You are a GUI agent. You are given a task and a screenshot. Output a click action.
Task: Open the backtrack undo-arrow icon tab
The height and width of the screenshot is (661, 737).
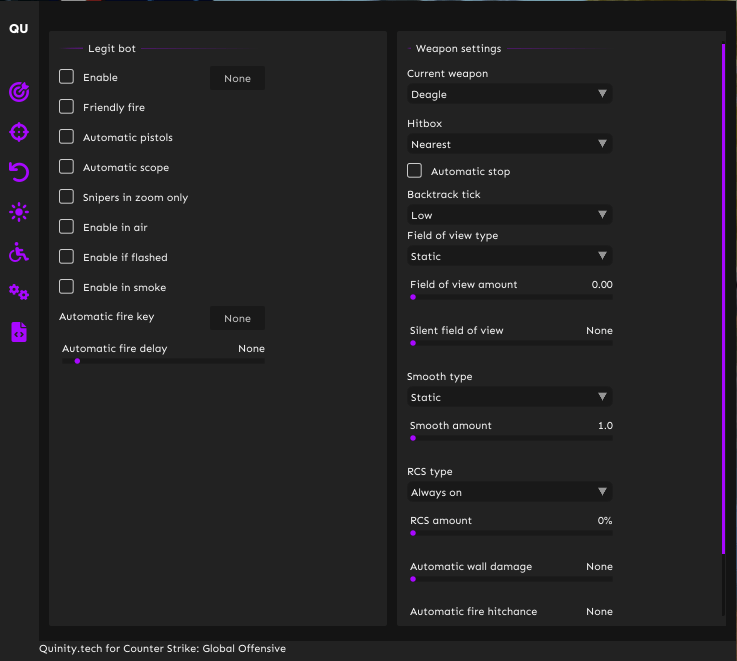pyautogui.click(x=19, y=172)
